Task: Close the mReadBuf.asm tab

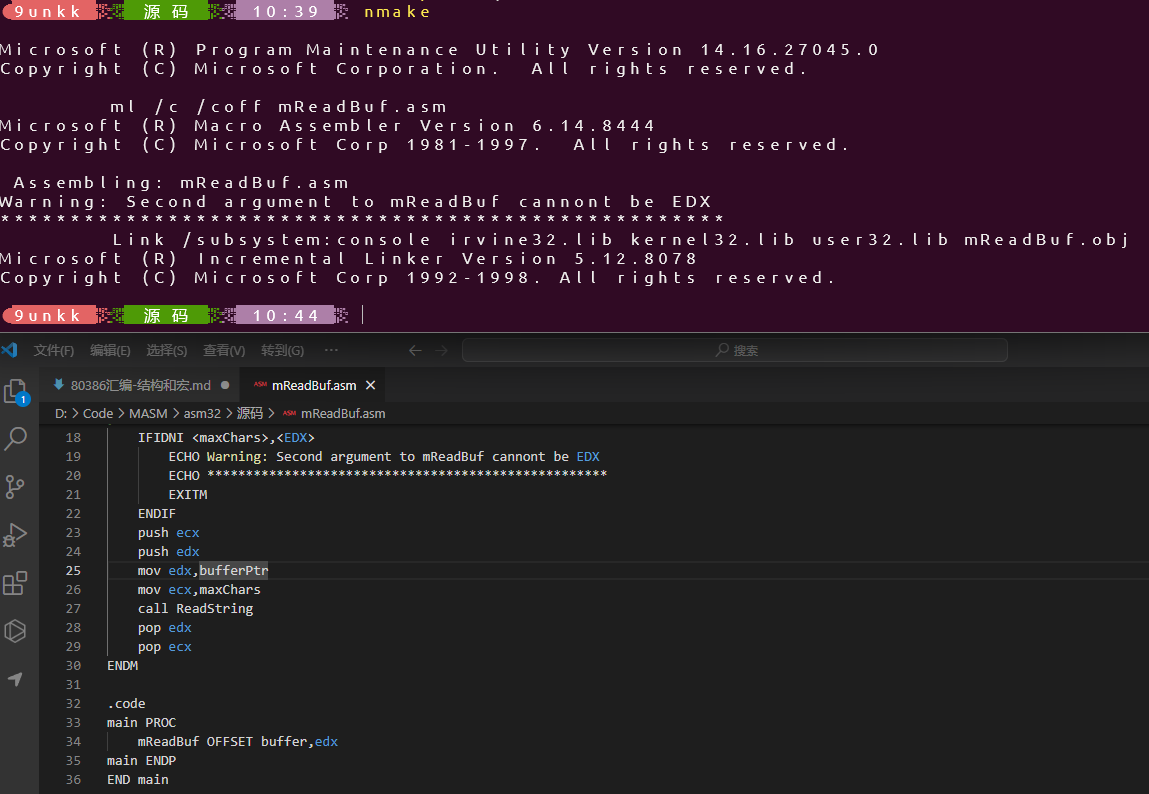Action: coord(370,385)
